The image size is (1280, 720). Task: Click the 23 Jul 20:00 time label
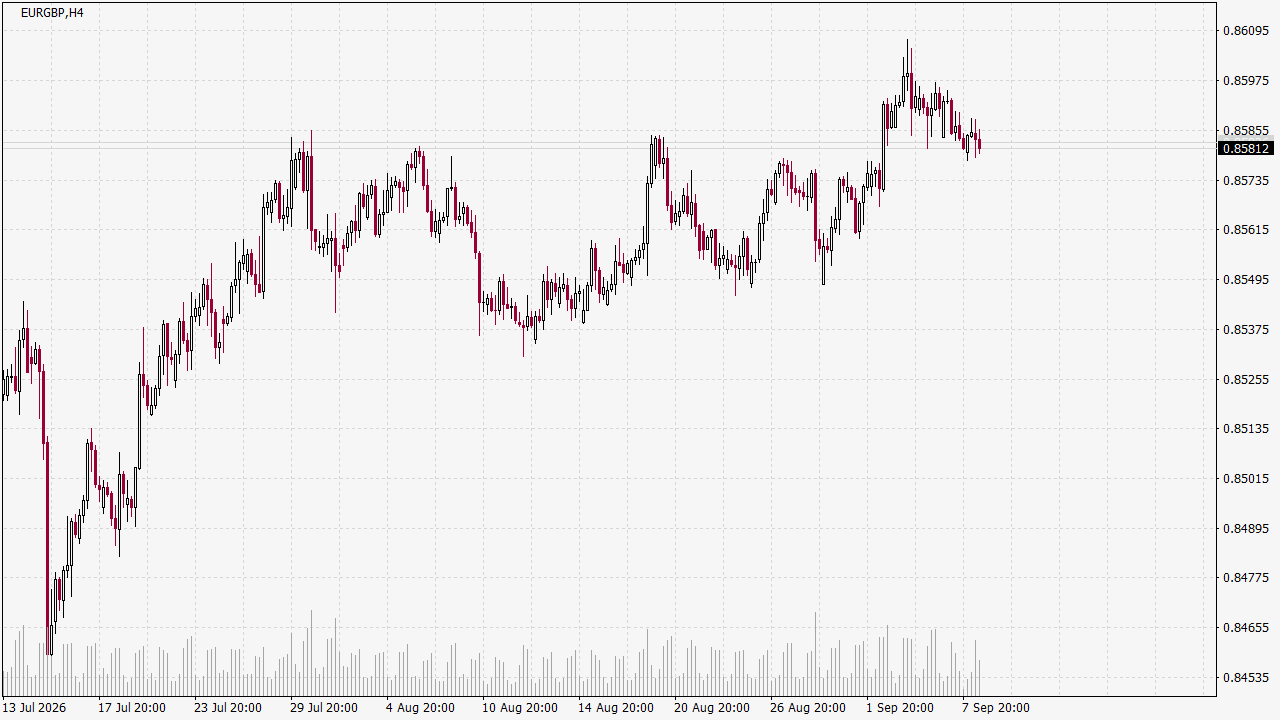pyautogui.click(x=228, y=708)
